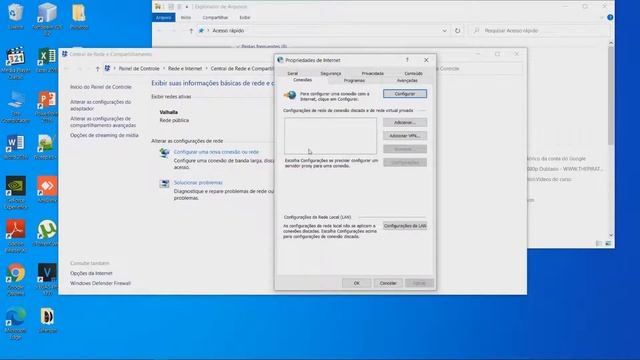Click the blue help icon in Explorador de Arquivos ribbon
The width and height of the screenshot is (640, 360).
[610, 18]
